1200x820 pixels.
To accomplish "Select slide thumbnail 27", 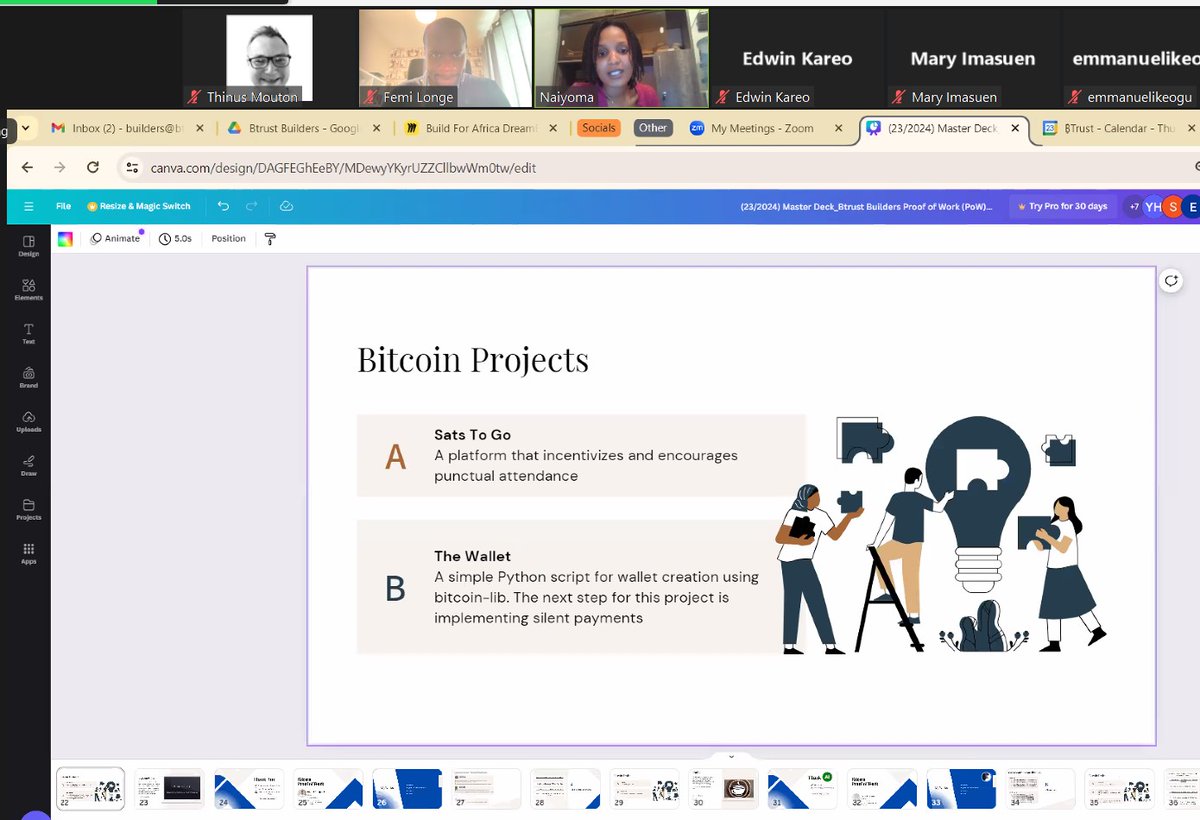I will pos(486,788).
